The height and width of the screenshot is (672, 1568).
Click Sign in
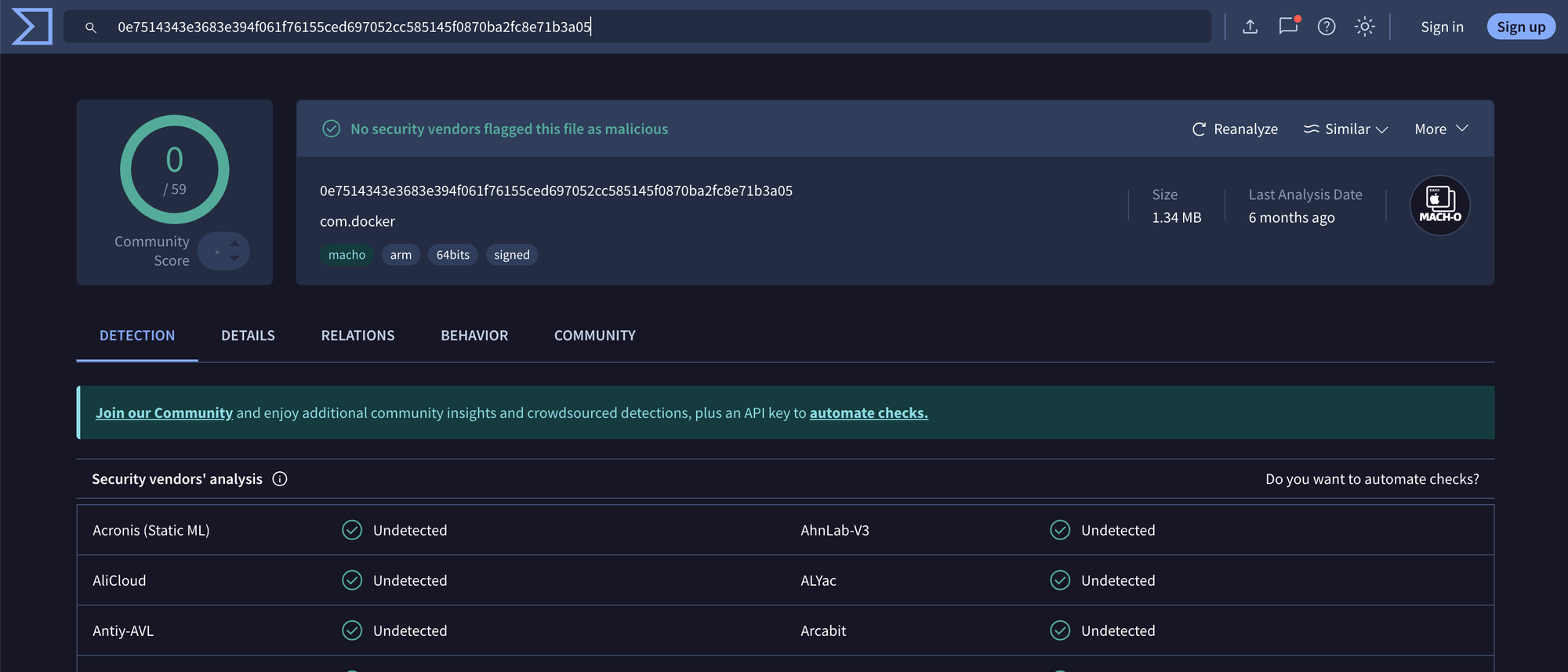pos(1442,27)
